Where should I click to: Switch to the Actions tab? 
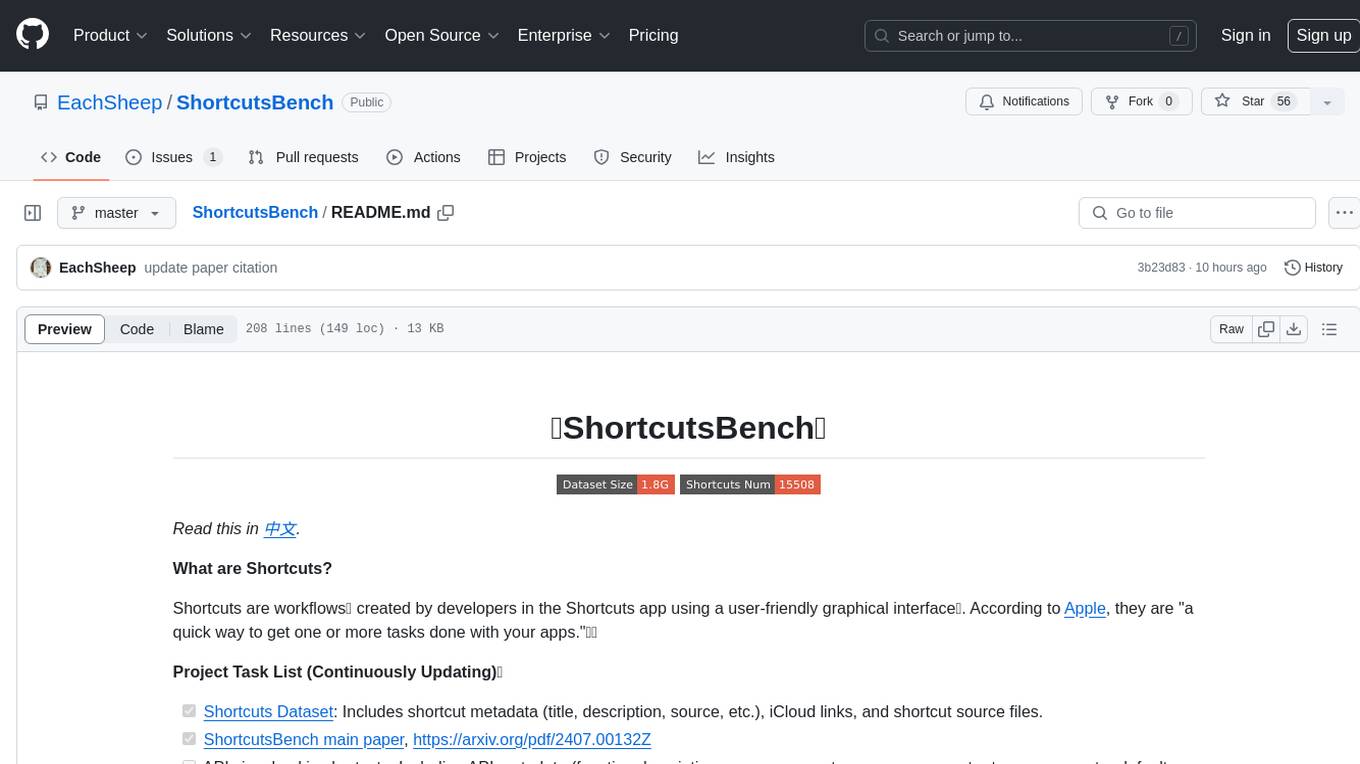pyautogui.click(x=423, y=157)
